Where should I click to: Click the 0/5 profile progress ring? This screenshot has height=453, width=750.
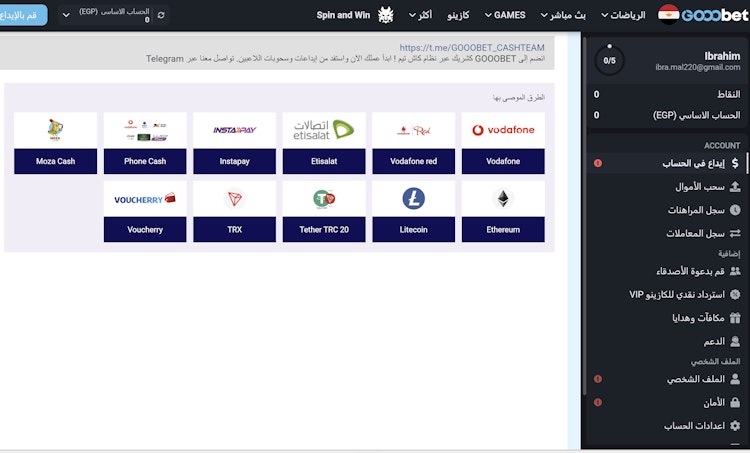pos(609,60)
